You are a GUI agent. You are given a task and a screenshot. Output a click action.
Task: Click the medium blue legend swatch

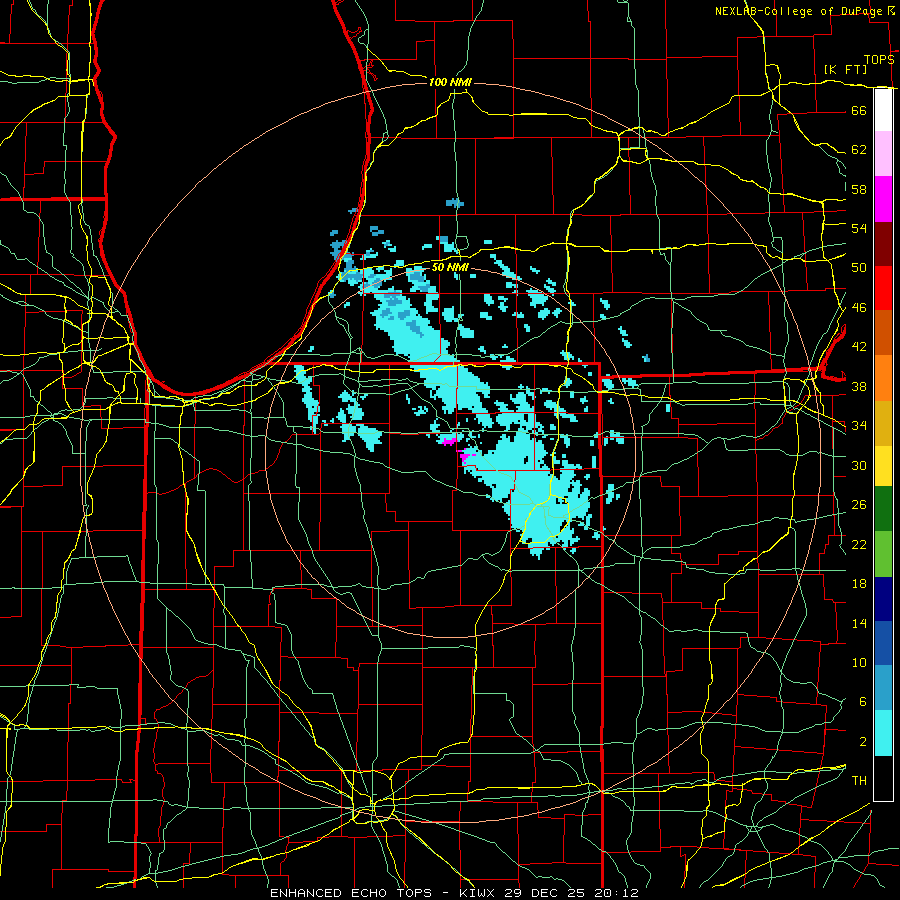tap(883, 642)
